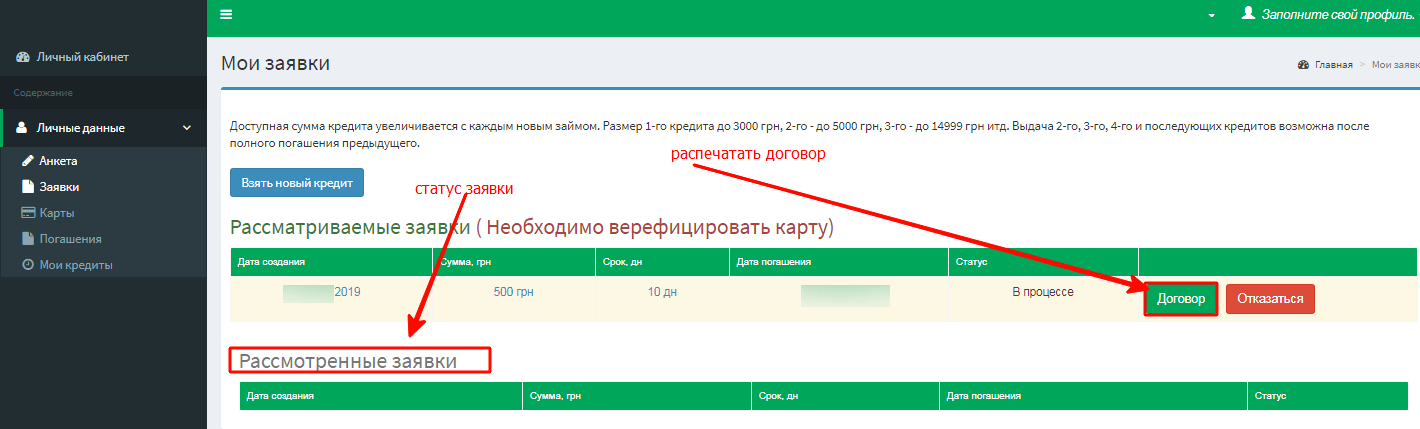Open the Анкета menu item
The image size is (1420, 429).
(x=58, y=160)
